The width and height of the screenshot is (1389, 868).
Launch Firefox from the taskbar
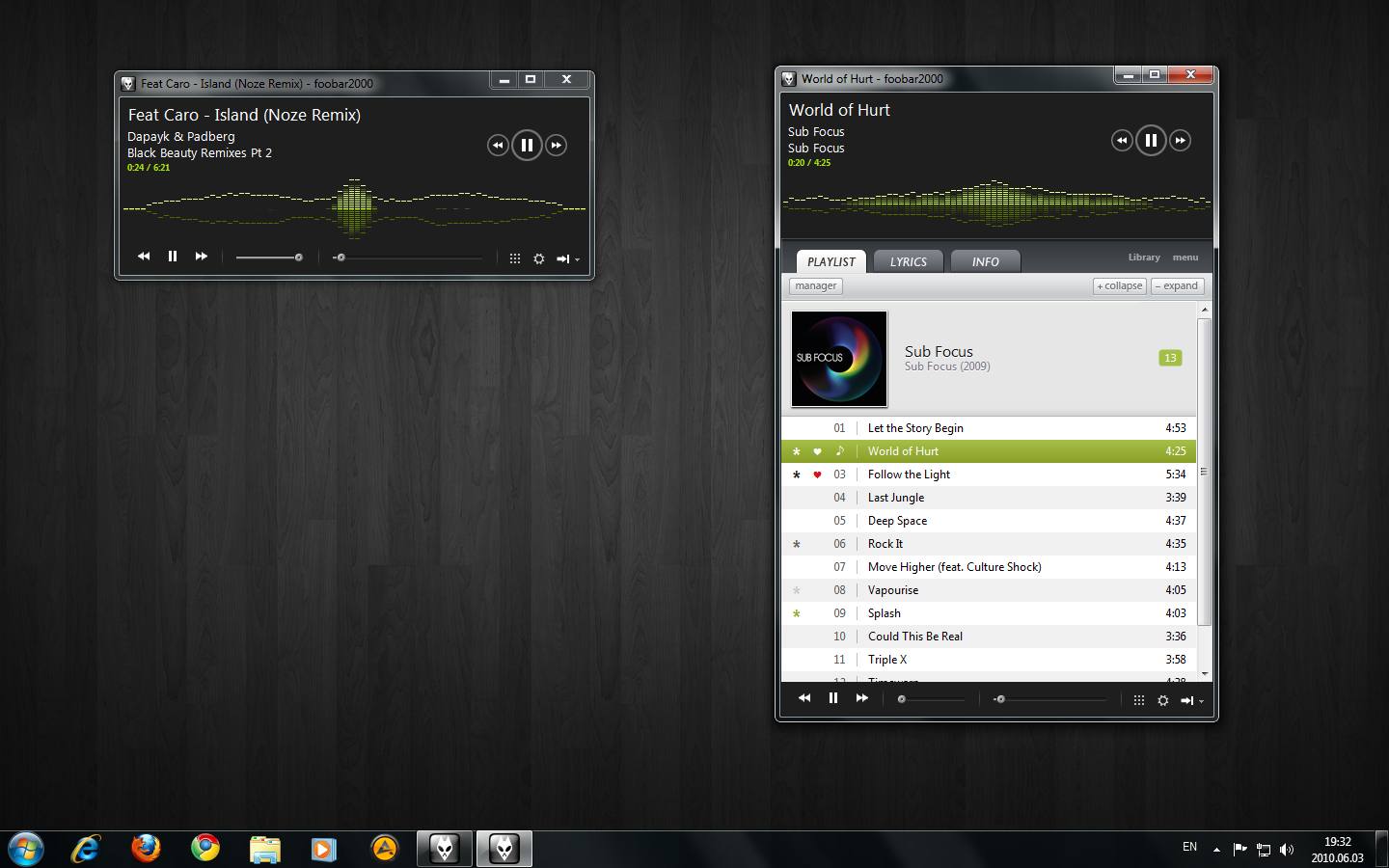[146, 849]
